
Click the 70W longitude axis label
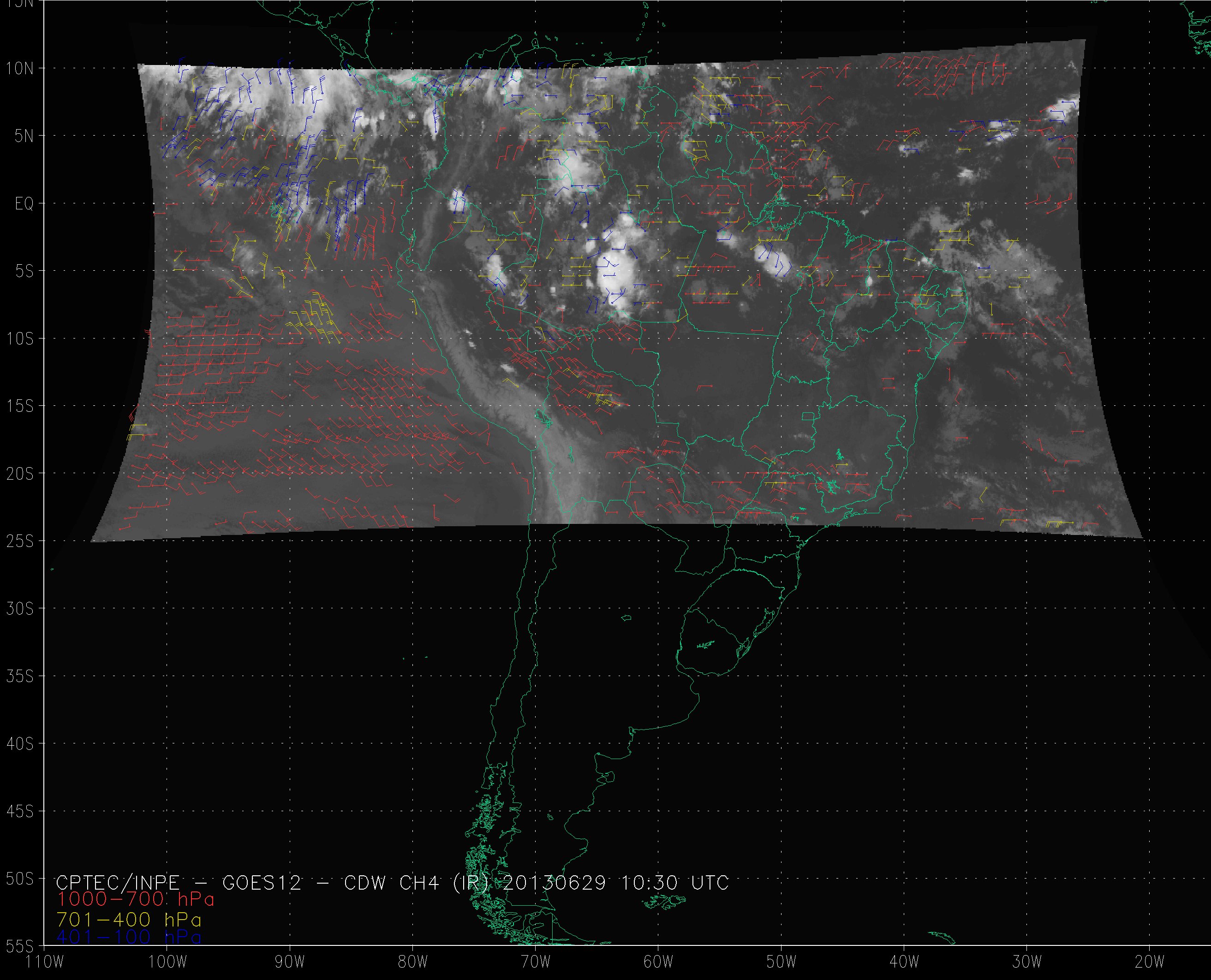[x=535, y=962]
